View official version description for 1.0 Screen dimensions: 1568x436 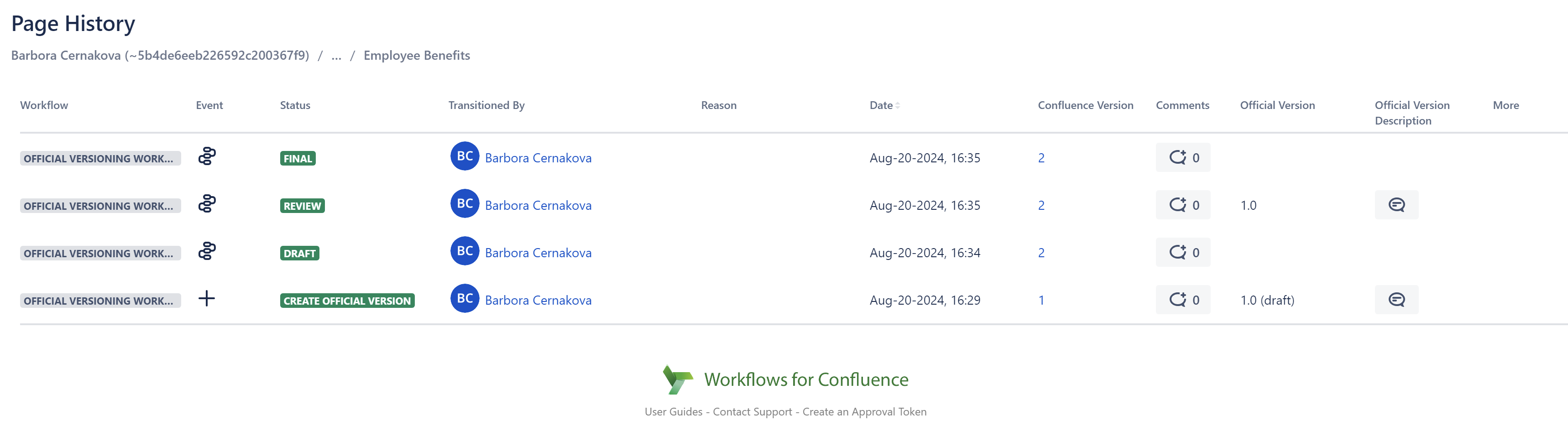tap(1396, 205)
